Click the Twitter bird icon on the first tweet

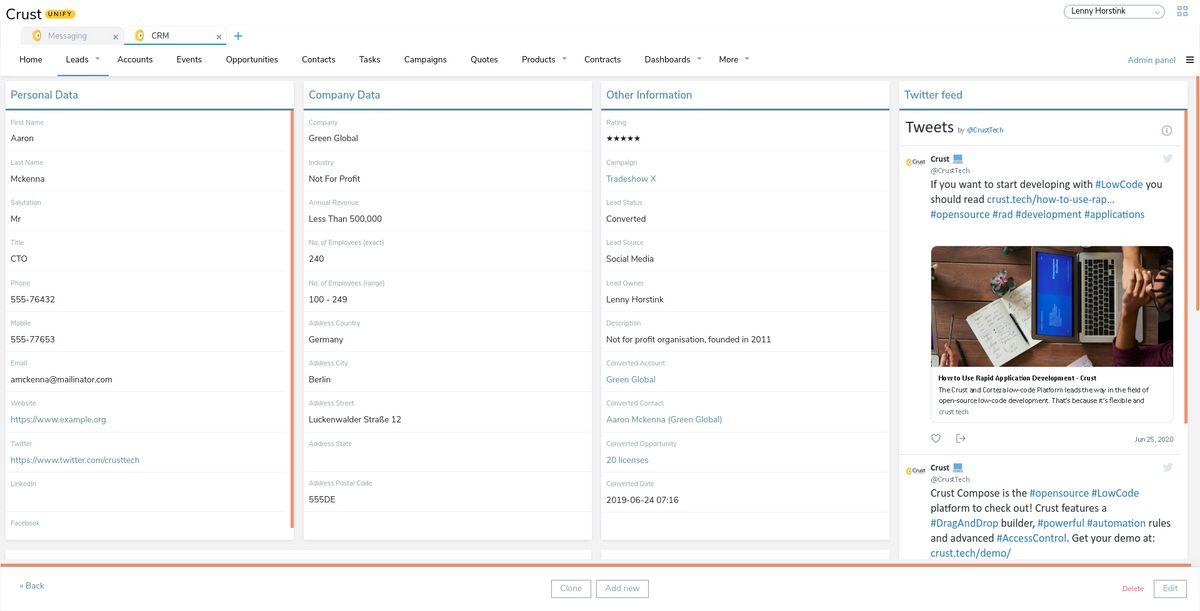pyautogui.click(x=1167, y=158)
